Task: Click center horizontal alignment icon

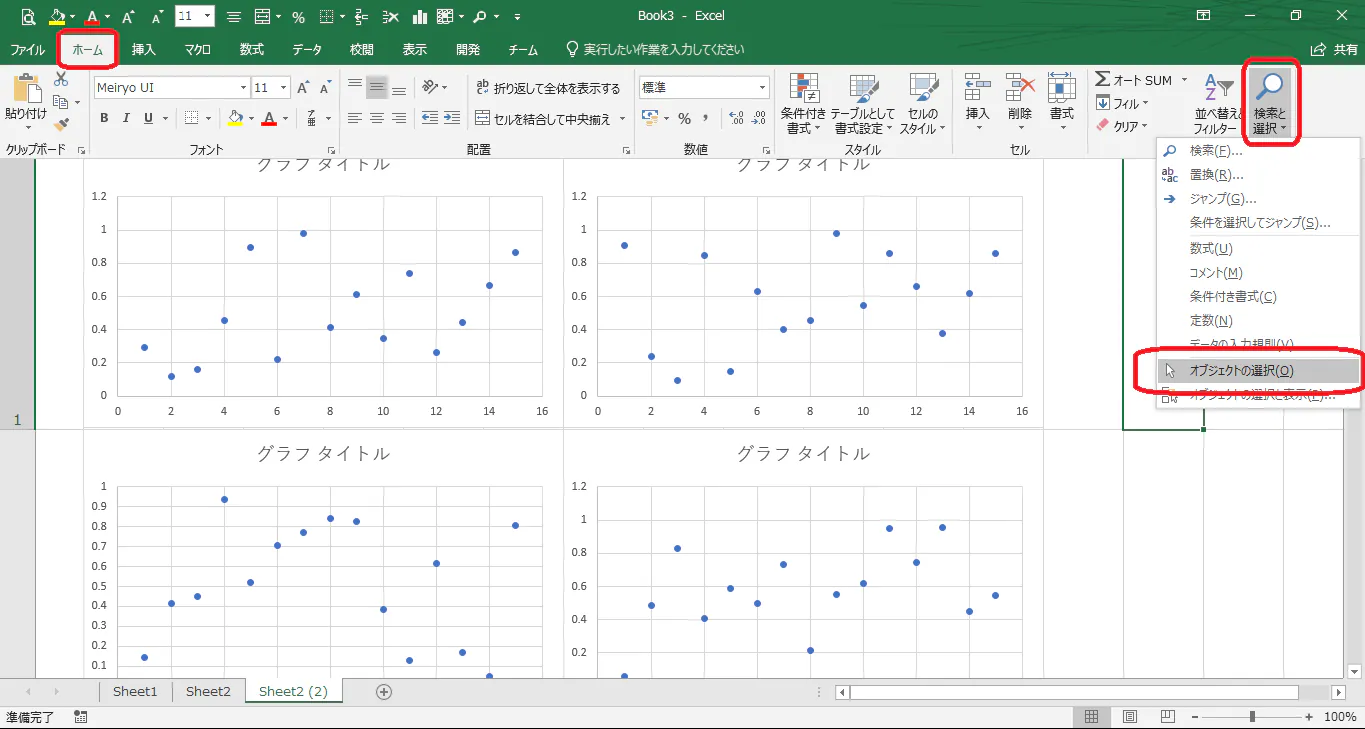Action: coord(377,118)
